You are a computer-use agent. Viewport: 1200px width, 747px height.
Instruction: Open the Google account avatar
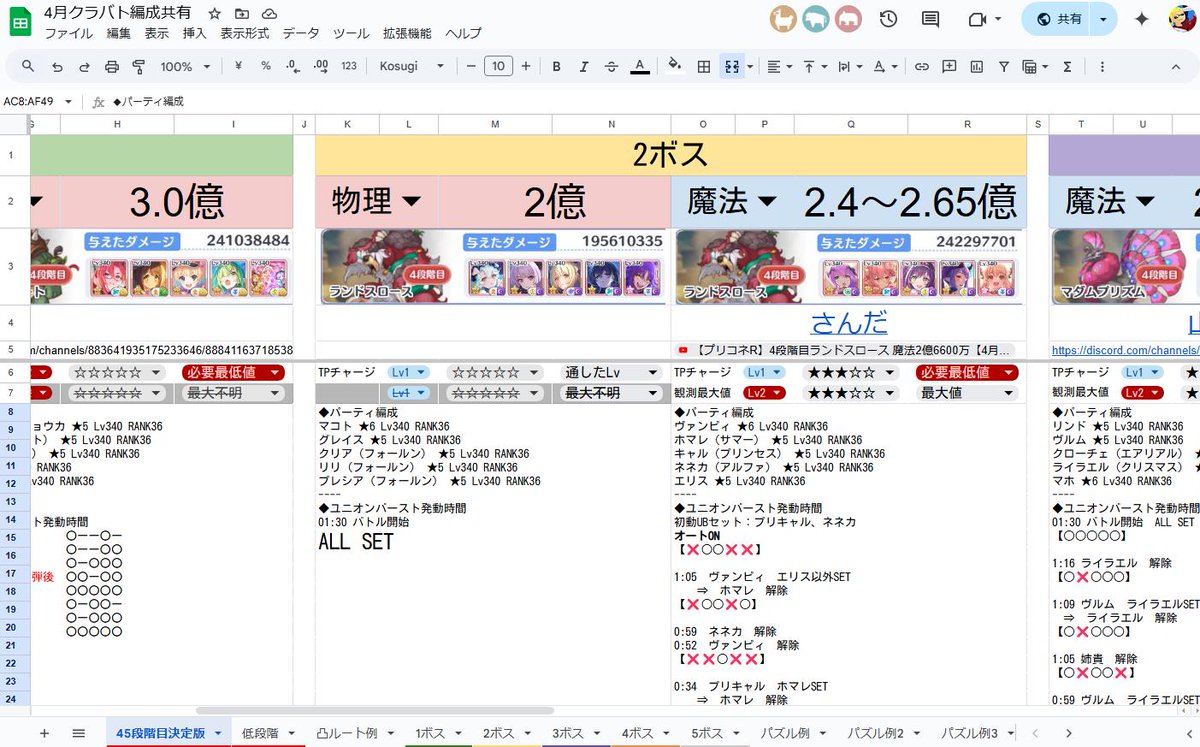click(1182, 20)
